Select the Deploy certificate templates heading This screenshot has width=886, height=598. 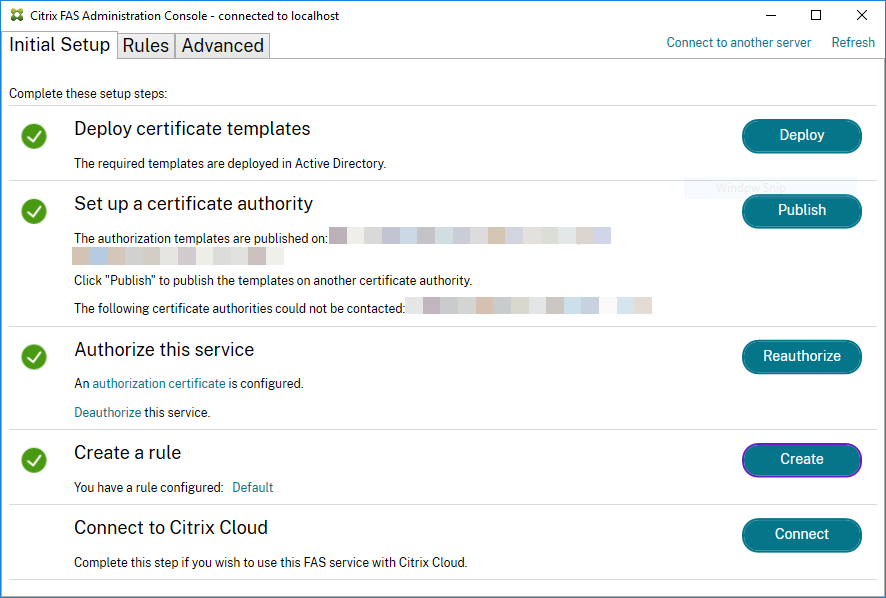coord(192,129)
